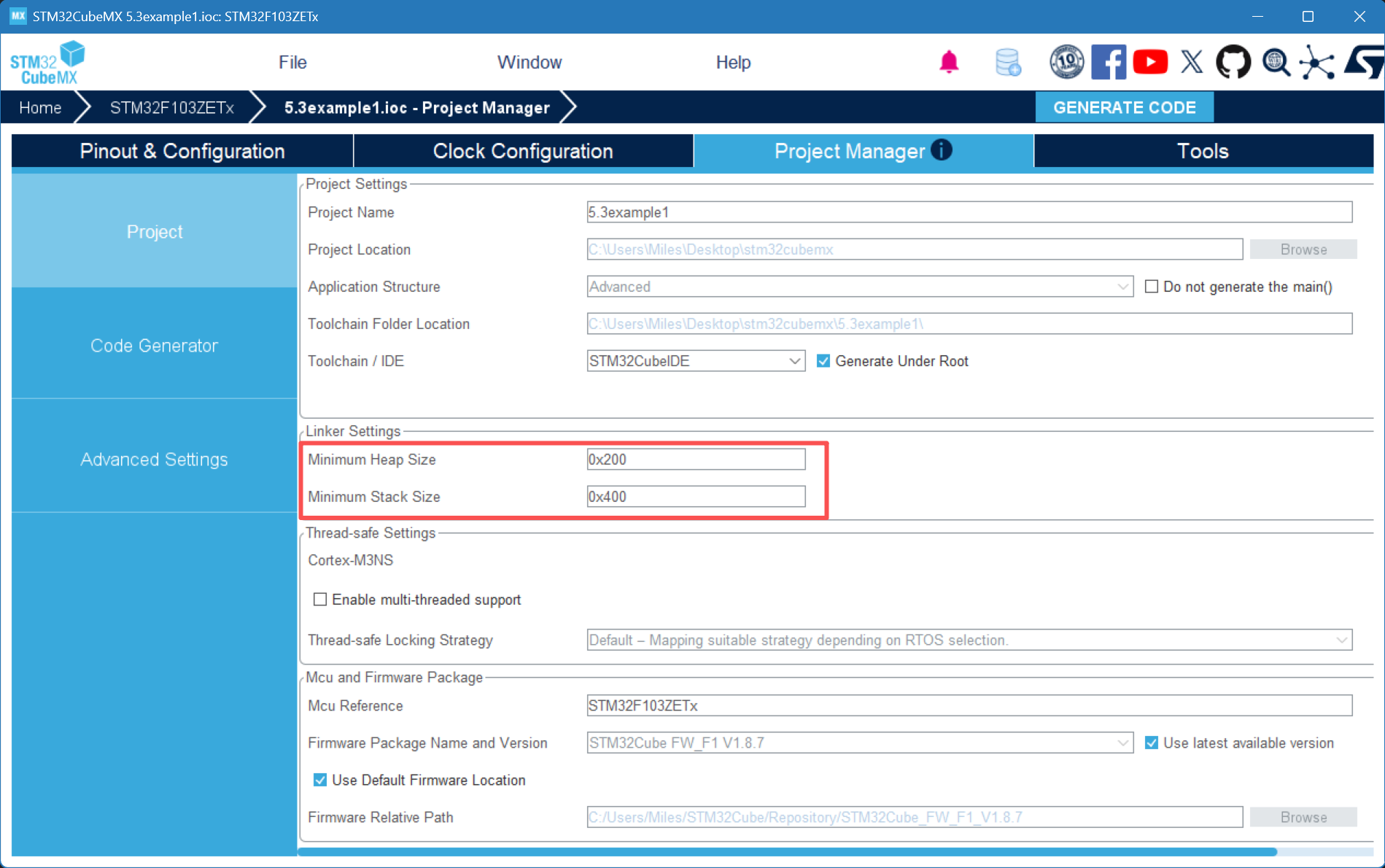The height and width of the screenshot is (868, 1385).
Task: Open the X (Twitter) icon link
Action: tap(1192, 62)
